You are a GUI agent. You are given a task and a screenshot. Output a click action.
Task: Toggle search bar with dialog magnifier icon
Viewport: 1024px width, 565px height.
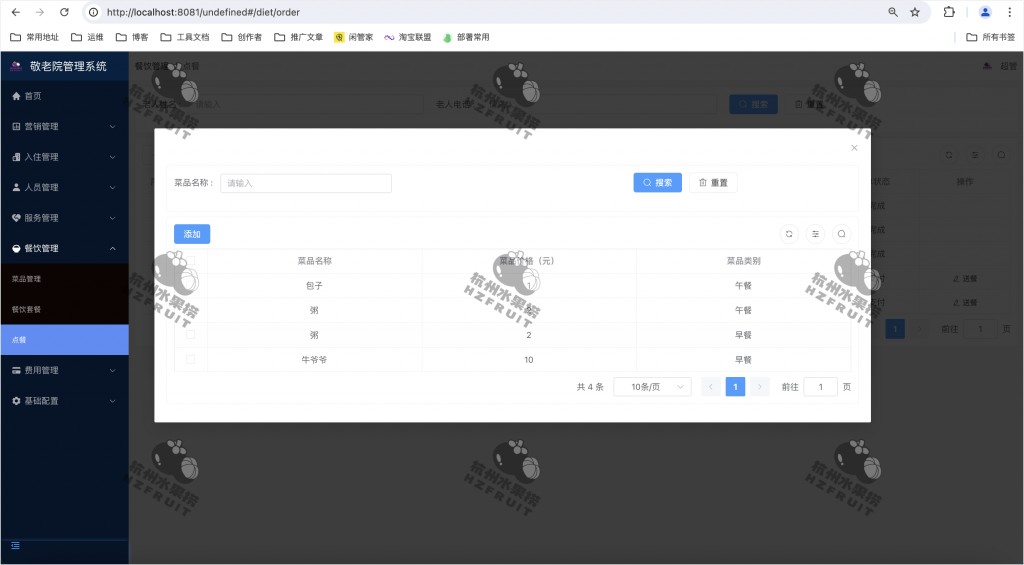(x=841, y=234)
